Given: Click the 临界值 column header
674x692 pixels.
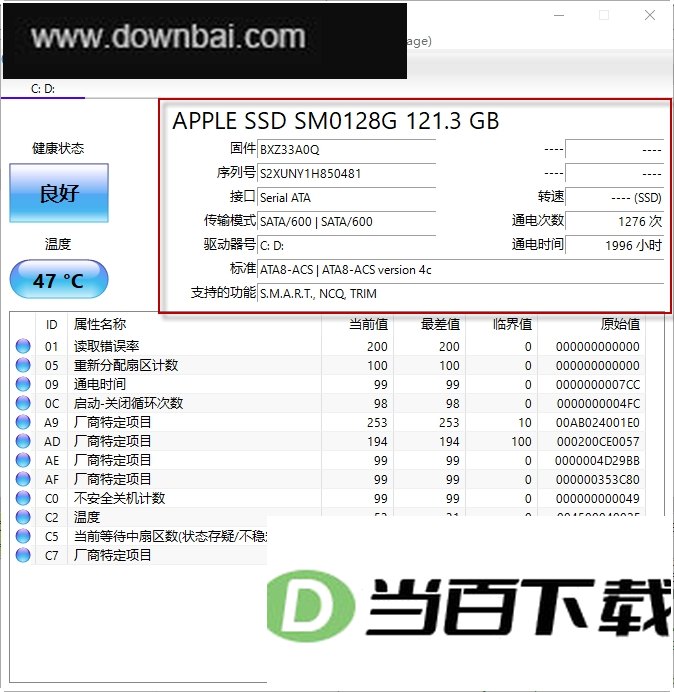Looking at the screenshot, I should click(x=501, y=324).
